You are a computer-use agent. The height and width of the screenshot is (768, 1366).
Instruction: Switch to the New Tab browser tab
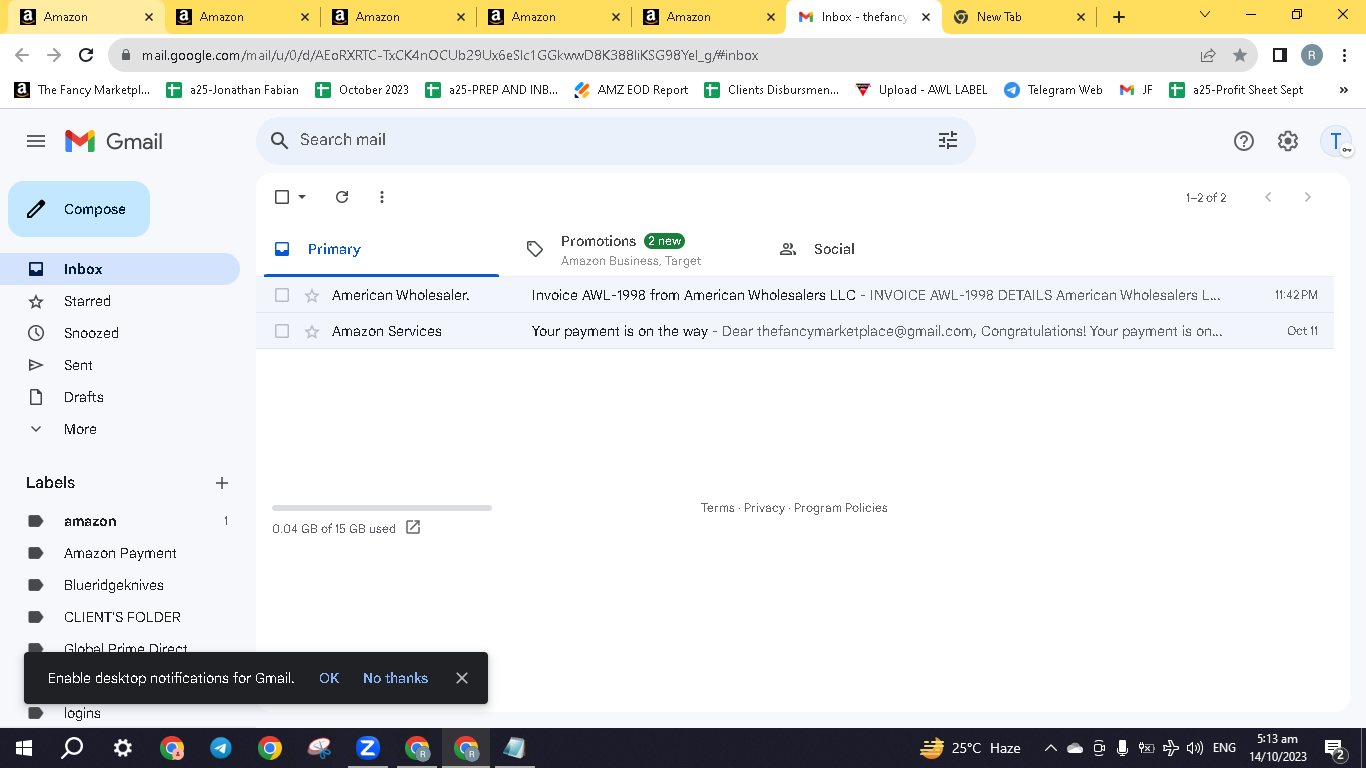1020,17
